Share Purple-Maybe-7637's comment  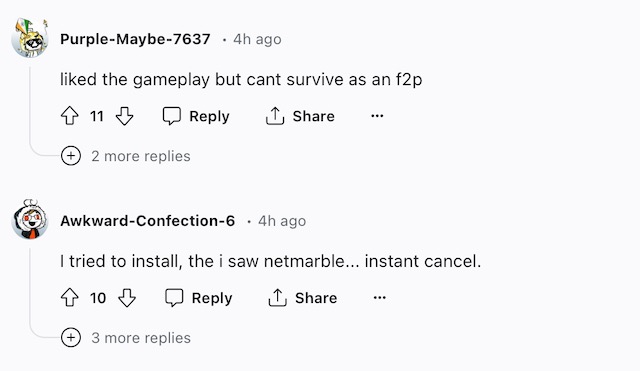tap(300, 116)
